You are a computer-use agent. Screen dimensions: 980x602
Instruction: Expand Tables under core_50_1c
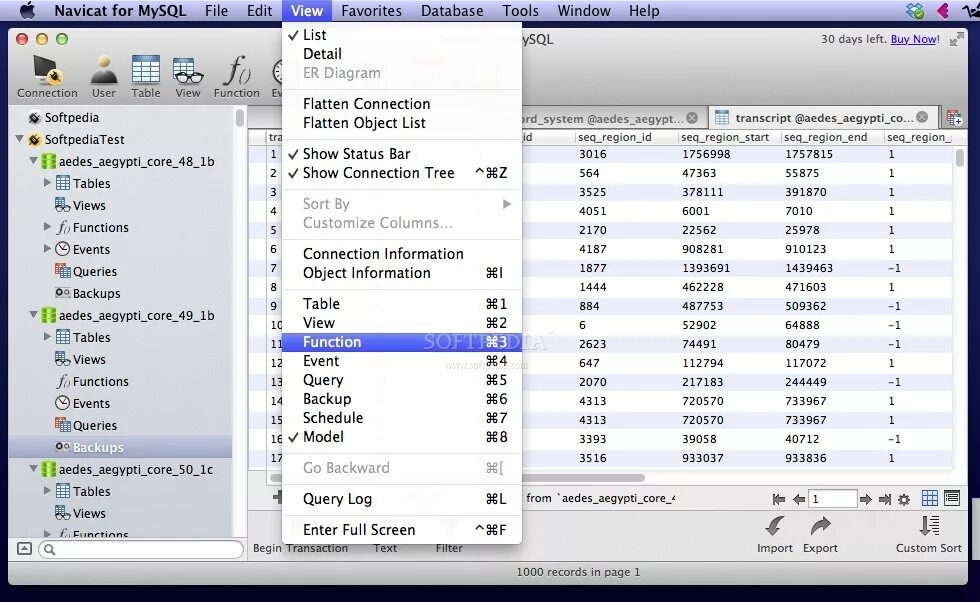pos(48,490)
